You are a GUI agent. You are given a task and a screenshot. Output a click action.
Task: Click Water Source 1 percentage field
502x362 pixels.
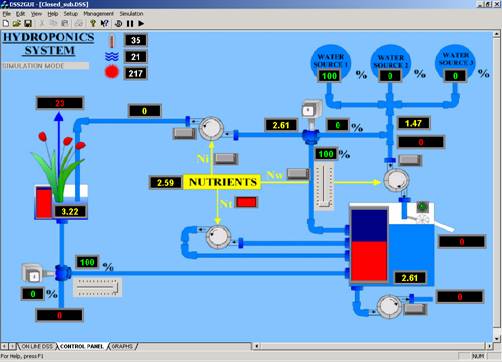(329, 76)
